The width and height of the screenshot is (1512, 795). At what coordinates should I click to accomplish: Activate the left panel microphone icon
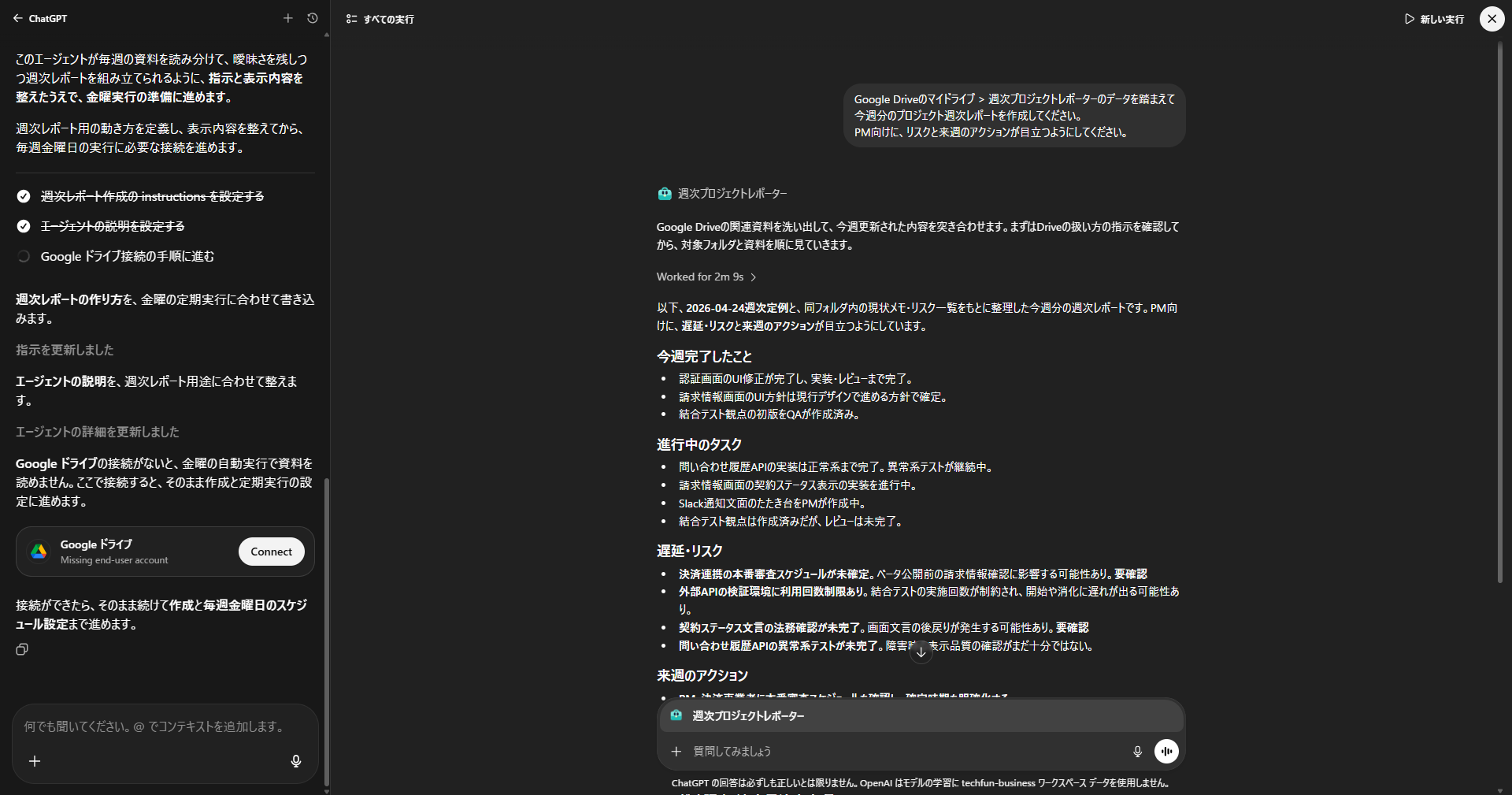[296, 761]
